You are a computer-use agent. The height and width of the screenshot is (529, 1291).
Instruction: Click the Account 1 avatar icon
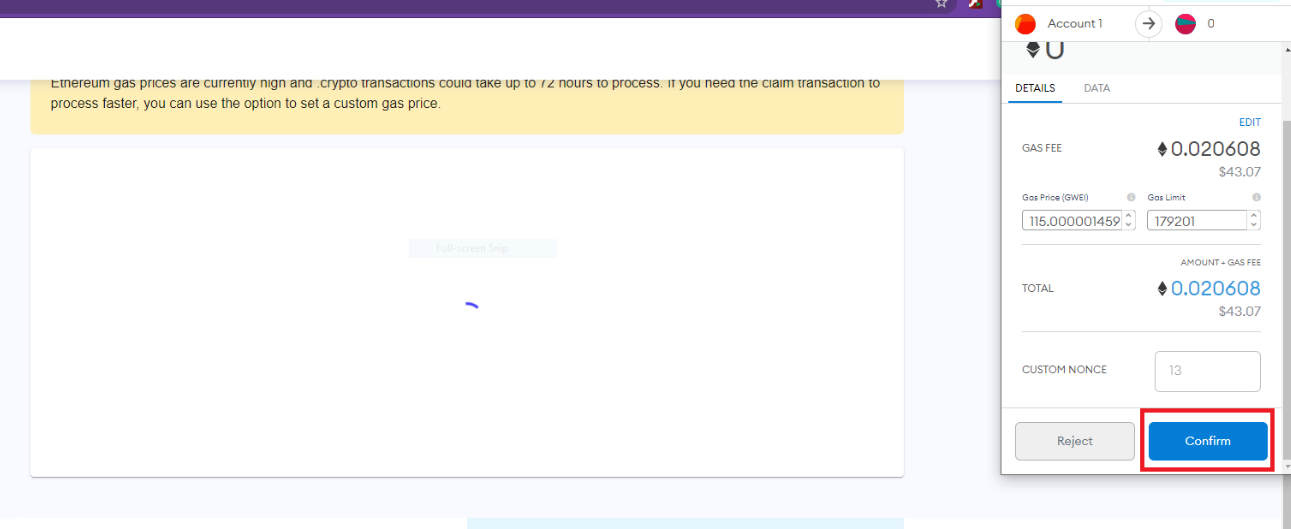[1025, 23]
